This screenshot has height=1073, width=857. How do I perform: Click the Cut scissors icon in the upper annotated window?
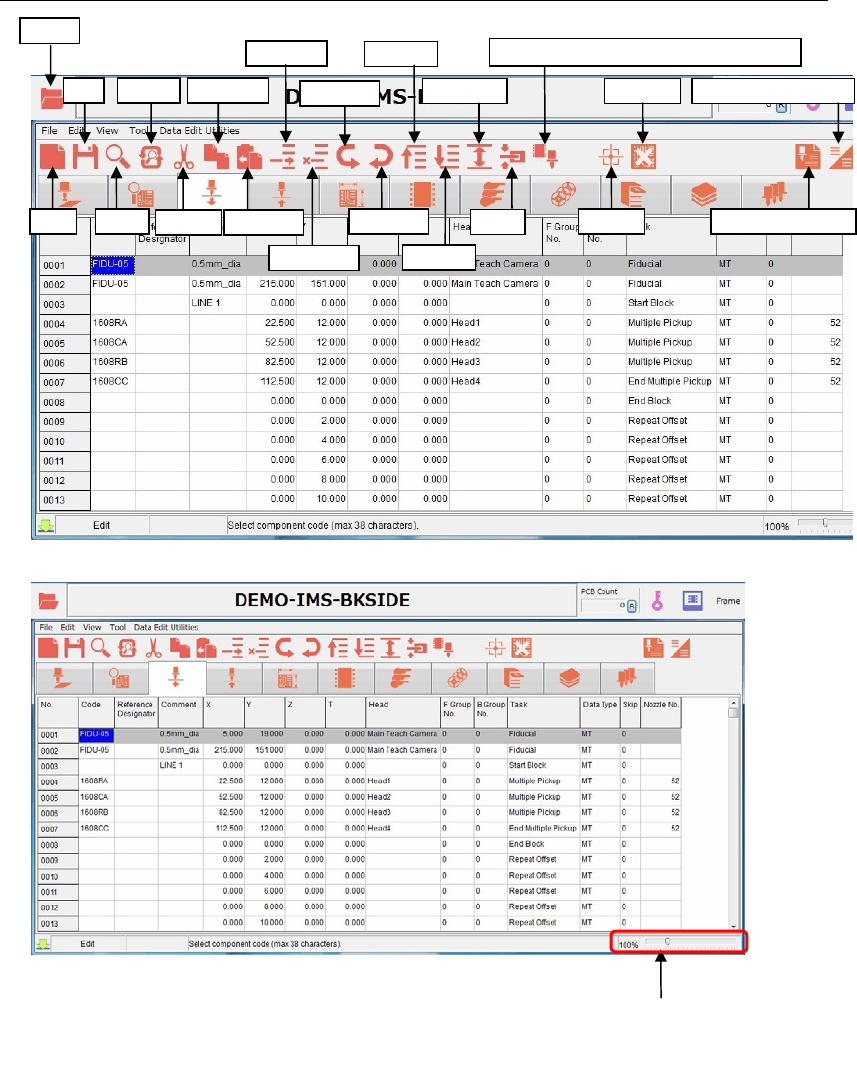tap(183, 157)
